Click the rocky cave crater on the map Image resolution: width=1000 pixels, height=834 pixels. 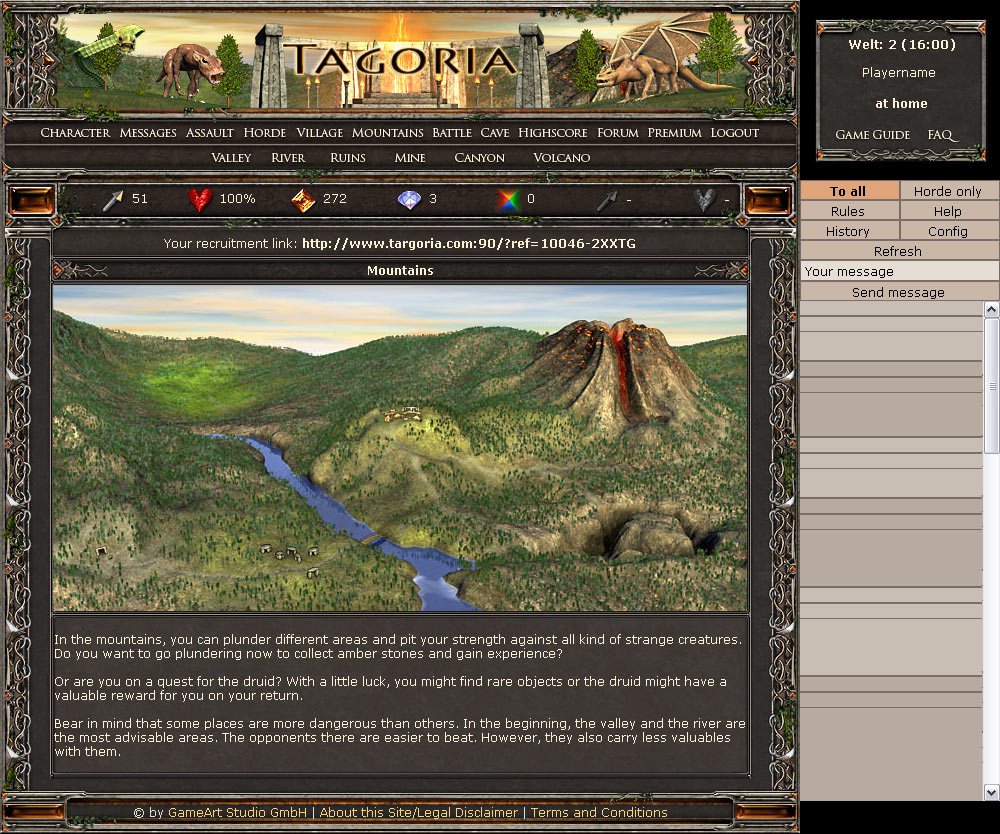click(x=651, y=532)
